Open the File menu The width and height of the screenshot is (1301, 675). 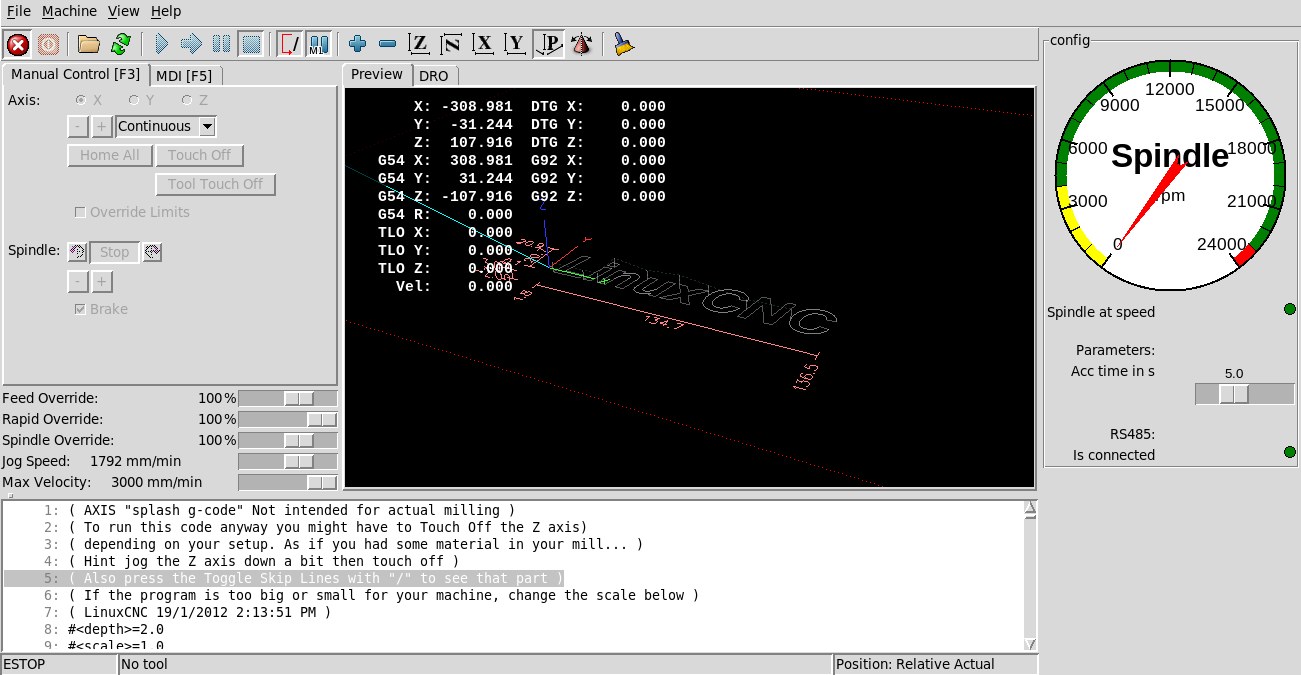pyautogui.click(x=19, y=11)
